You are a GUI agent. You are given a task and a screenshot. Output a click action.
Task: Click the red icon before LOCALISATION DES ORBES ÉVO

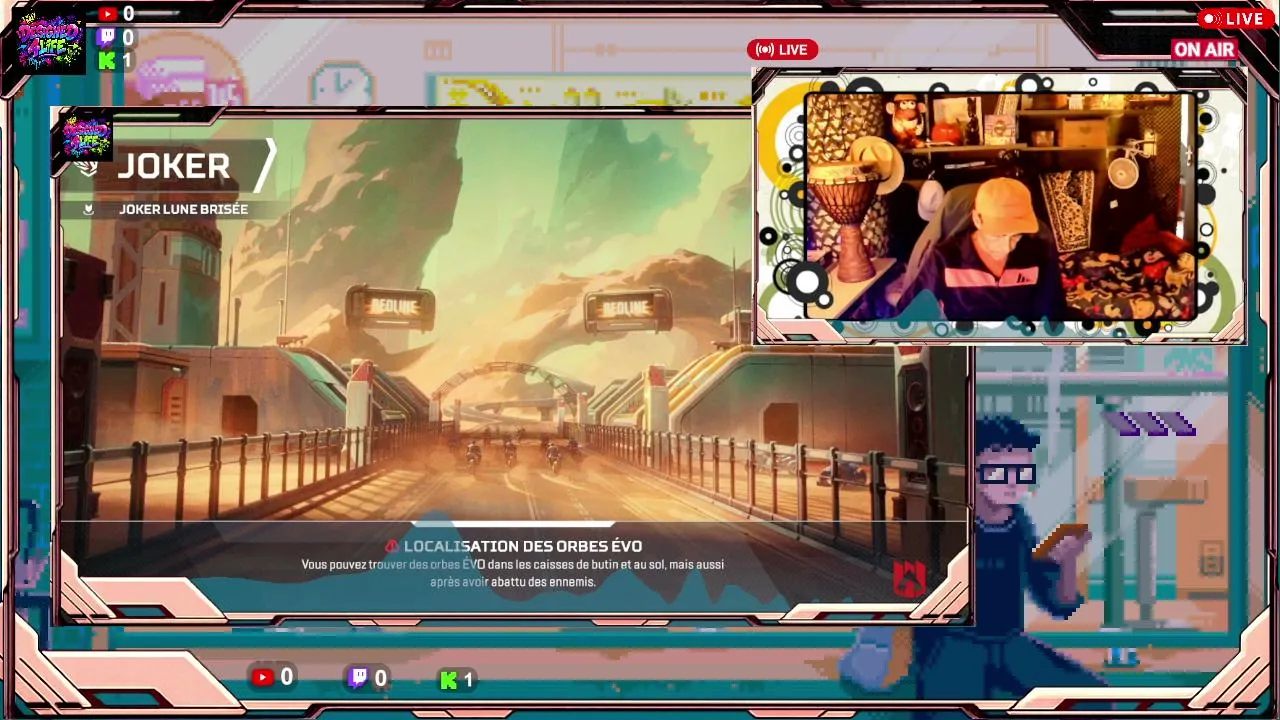[x=392, y=546]
